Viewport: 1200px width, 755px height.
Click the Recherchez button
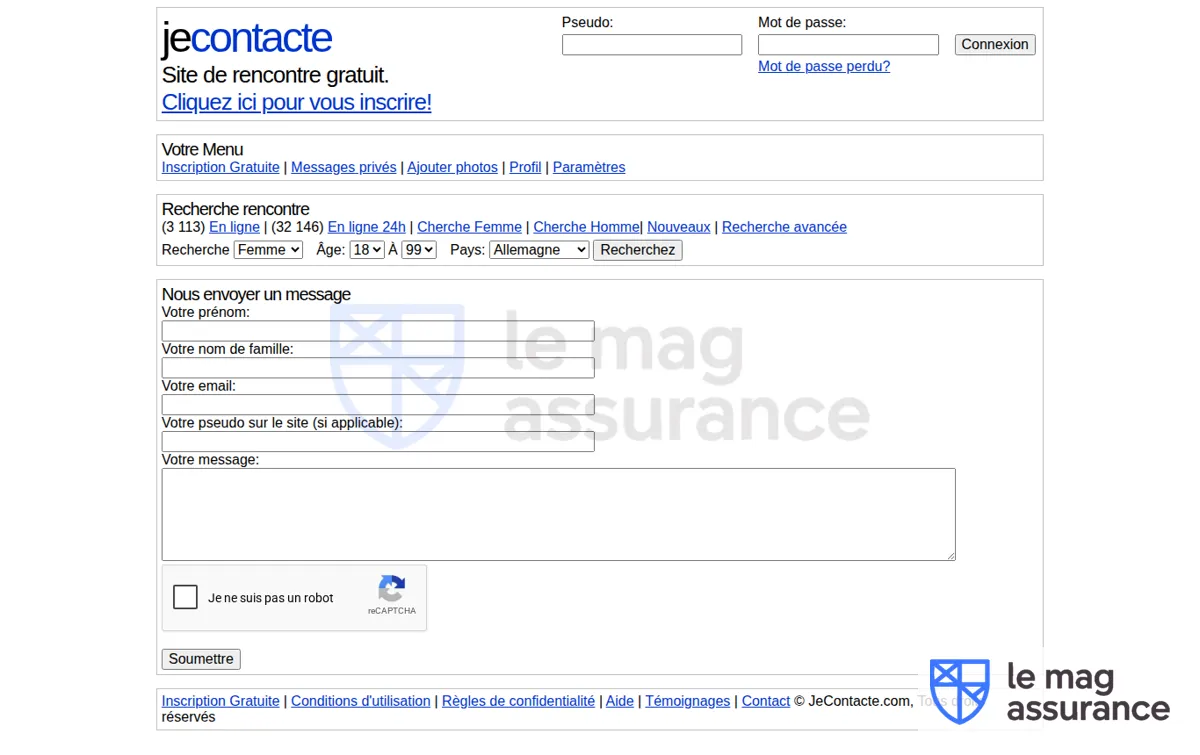tap(638, 250)
